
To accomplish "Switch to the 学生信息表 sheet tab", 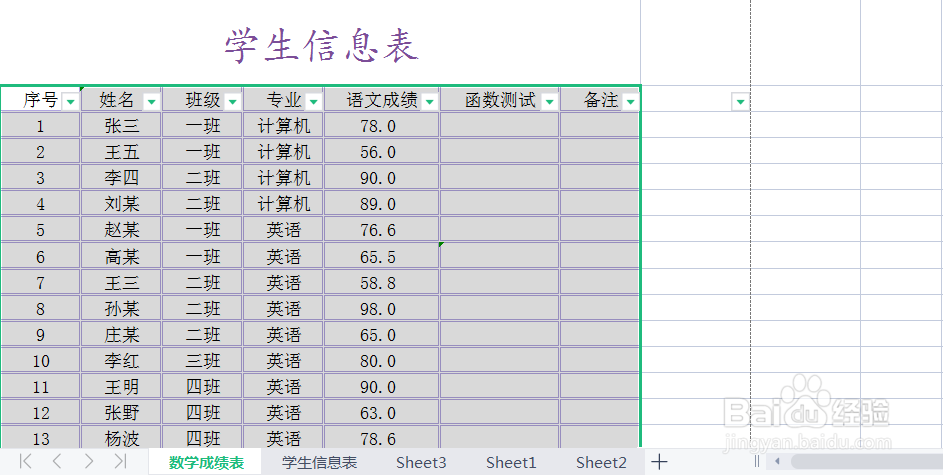I will click(x=319, y=462).
